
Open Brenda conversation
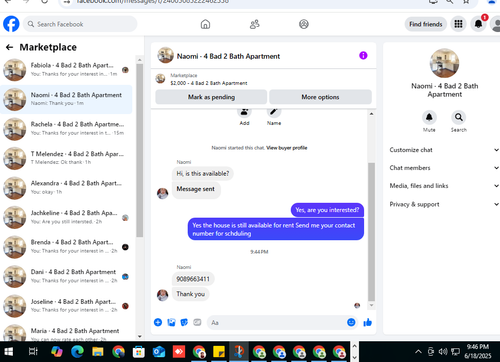(x=66, y=247)
